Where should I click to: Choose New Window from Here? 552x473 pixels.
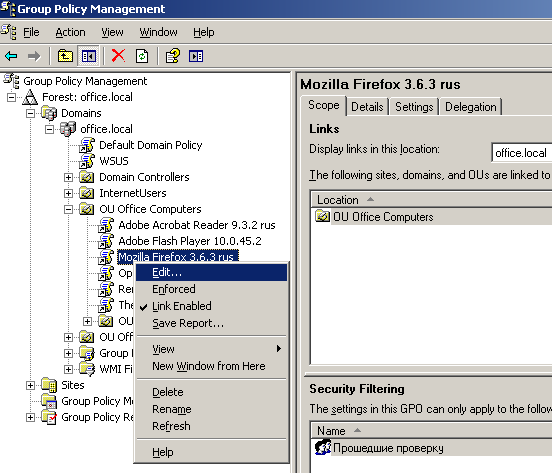212,366
